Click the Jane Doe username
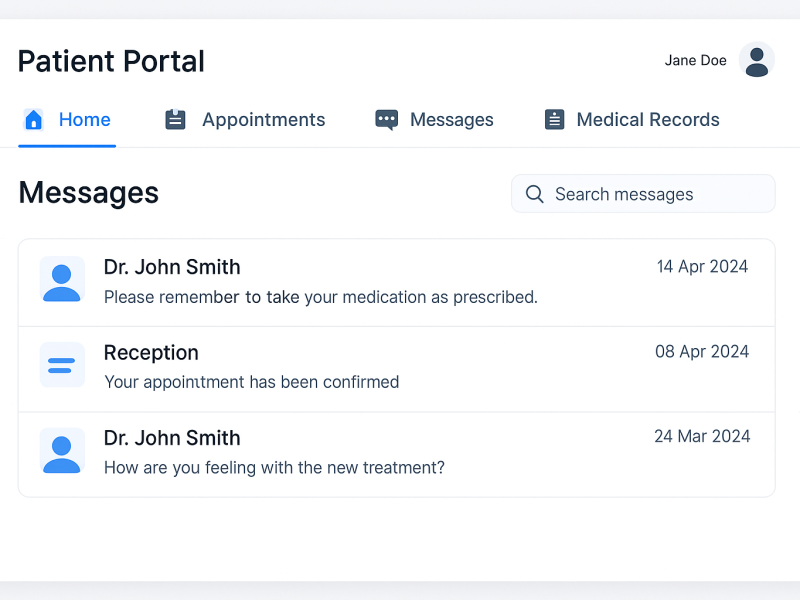 pos(695,60)
